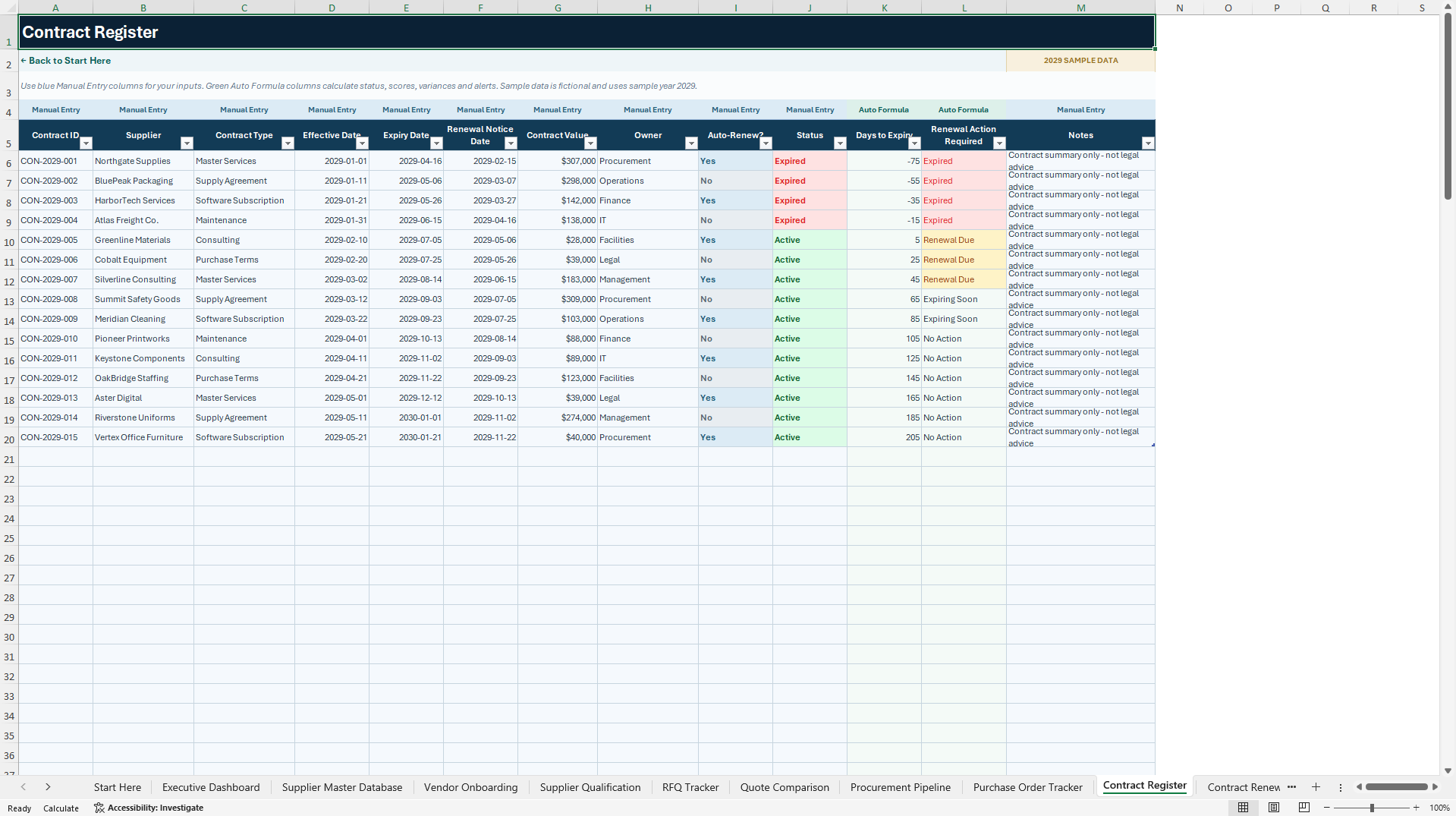Open the Status column filter dropdown

(x=840, y=143)
